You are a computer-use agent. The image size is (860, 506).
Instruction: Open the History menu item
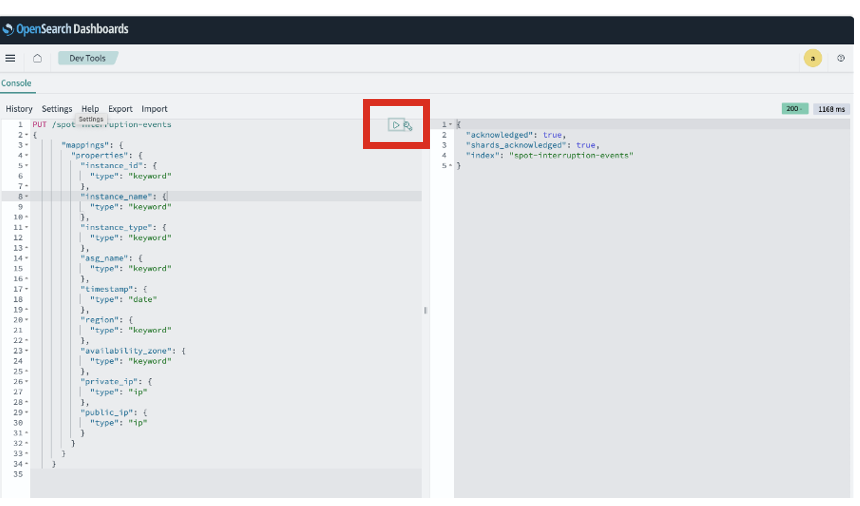(x=19, y=109)
